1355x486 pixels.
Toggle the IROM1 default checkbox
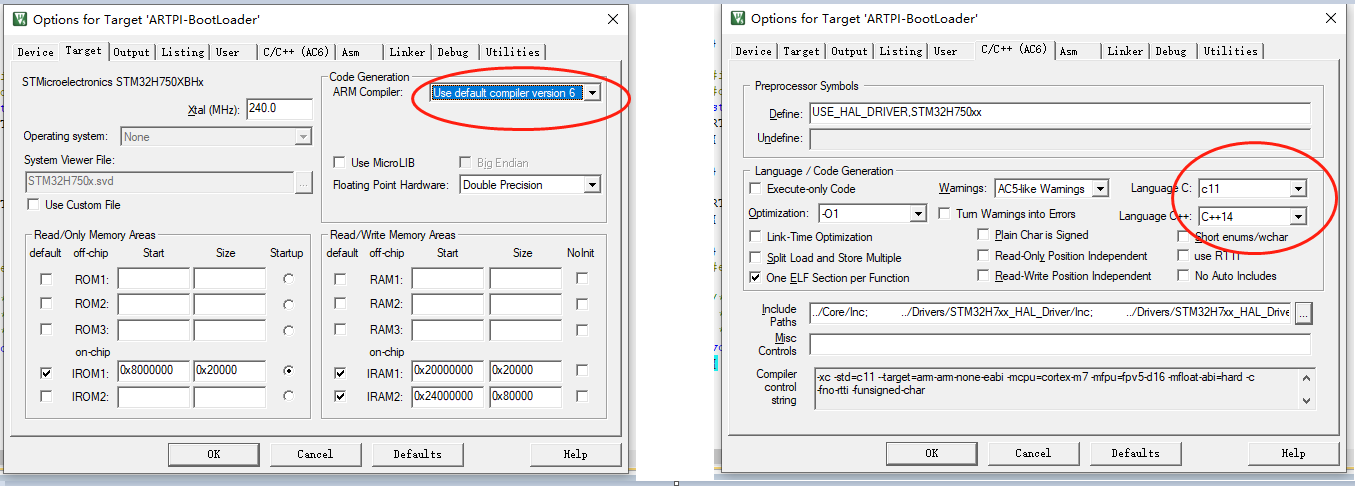(x=46, y=372)
